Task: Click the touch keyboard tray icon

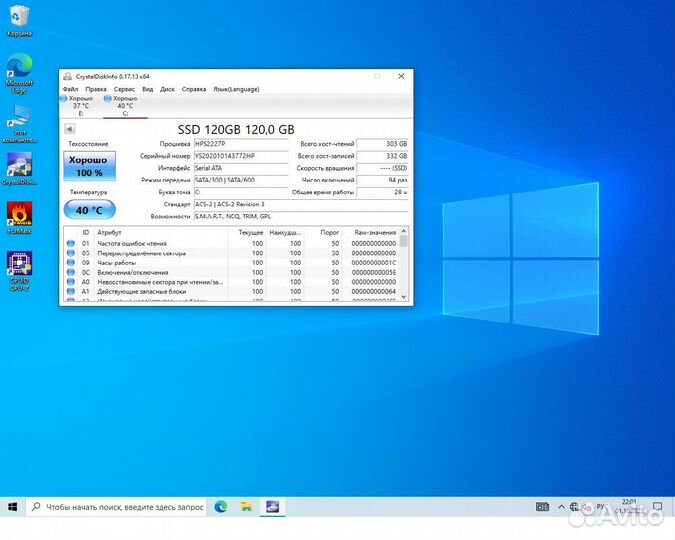Action: click(x=542, y=507)
